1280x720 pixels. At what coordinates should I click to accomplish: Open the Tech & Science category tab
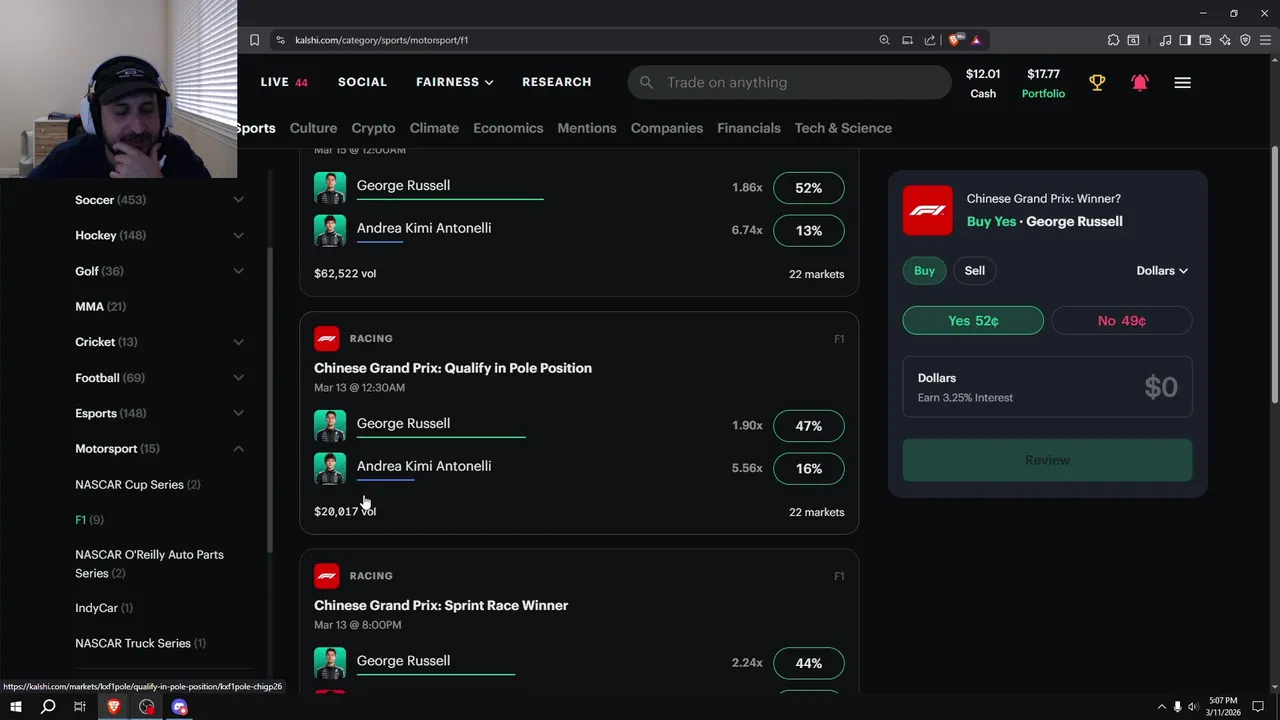843,128
